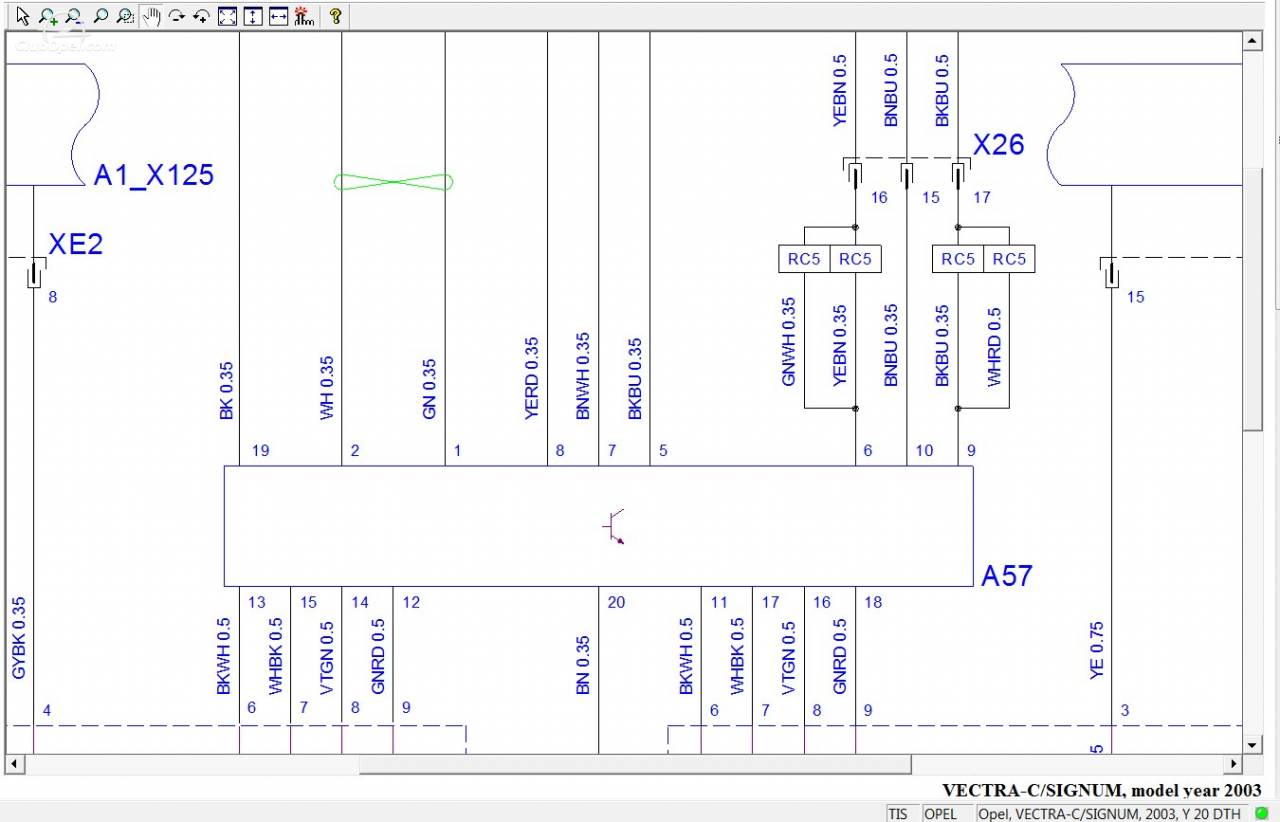Click the TIS status bar field
The width and height of the screenshot is (1280, 822).
pyautogui.click(x=903, y=814)
